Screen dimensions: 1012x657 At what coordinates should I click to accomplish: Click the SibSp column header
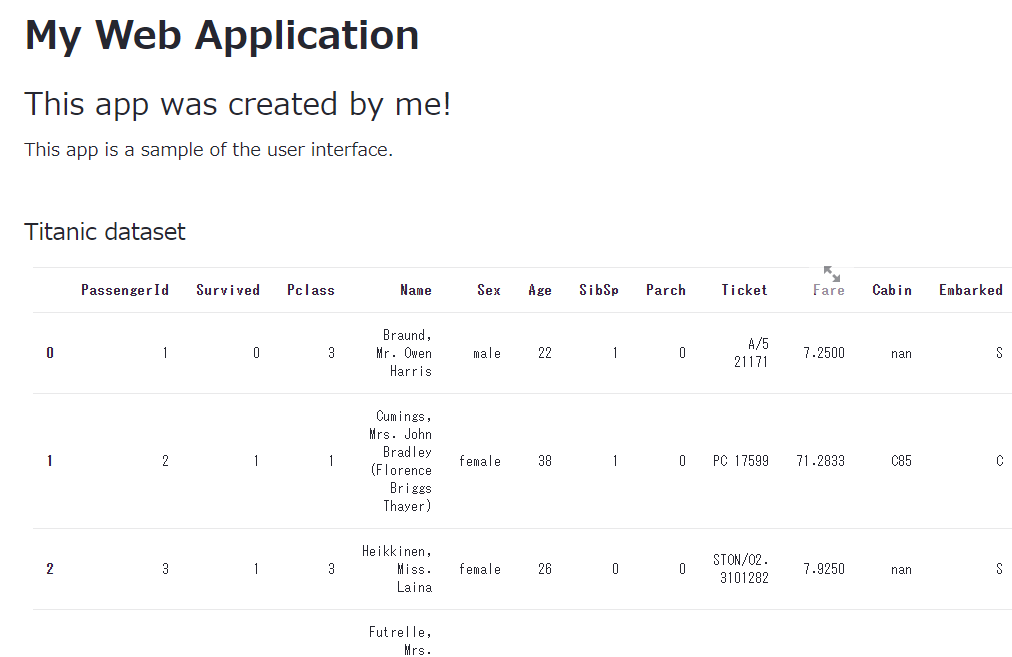tap(599, 290)
